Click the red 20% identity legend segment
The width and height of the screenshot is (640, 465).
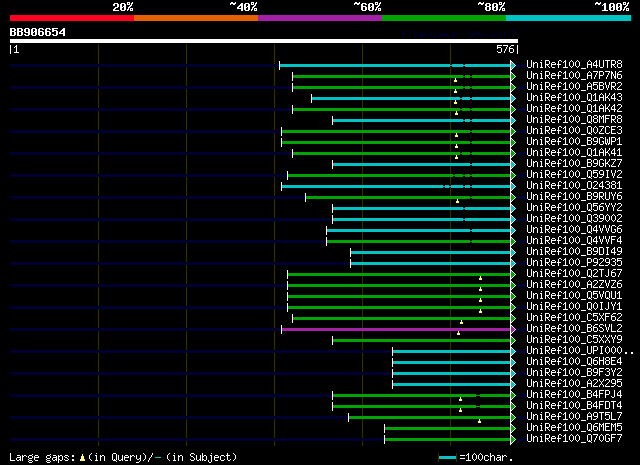[x=72, y=18]
